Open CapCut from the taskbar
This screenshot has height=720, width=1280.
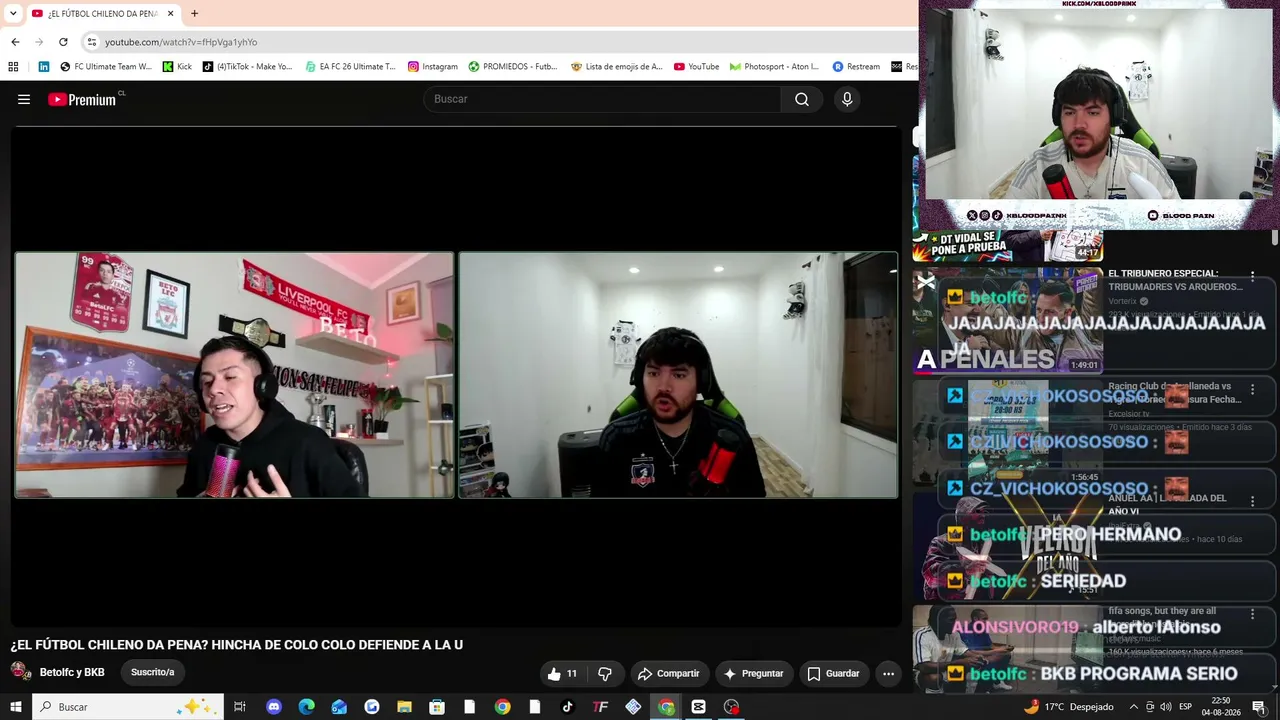tap(698, 707)
